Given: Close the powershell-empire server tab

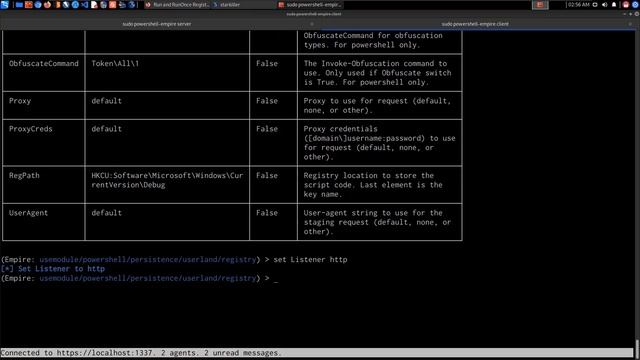Looking at the screenshot, I should (x=312, y=24).
